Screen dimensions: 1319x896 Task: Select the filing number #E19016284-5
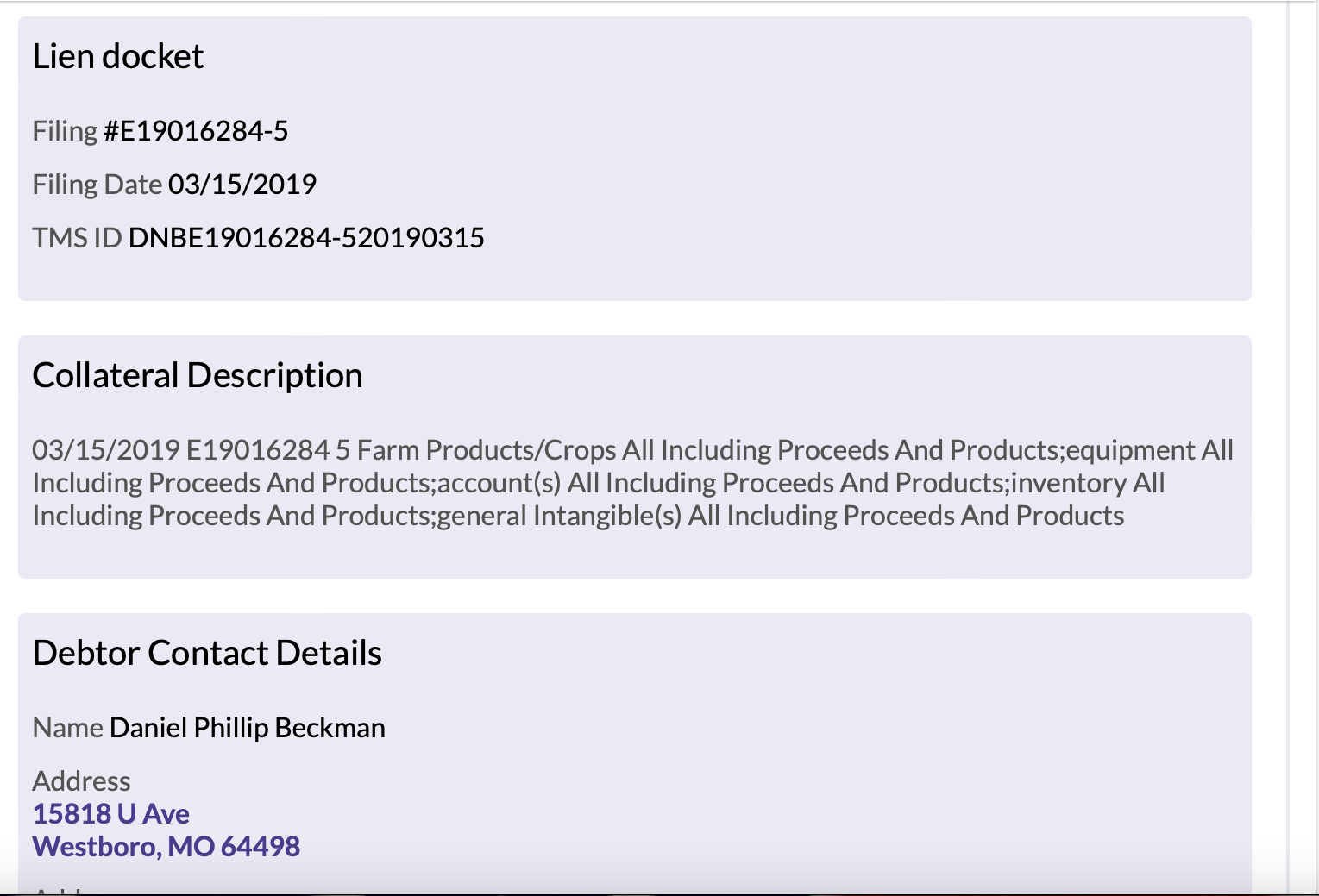click(x=196, y=131)
